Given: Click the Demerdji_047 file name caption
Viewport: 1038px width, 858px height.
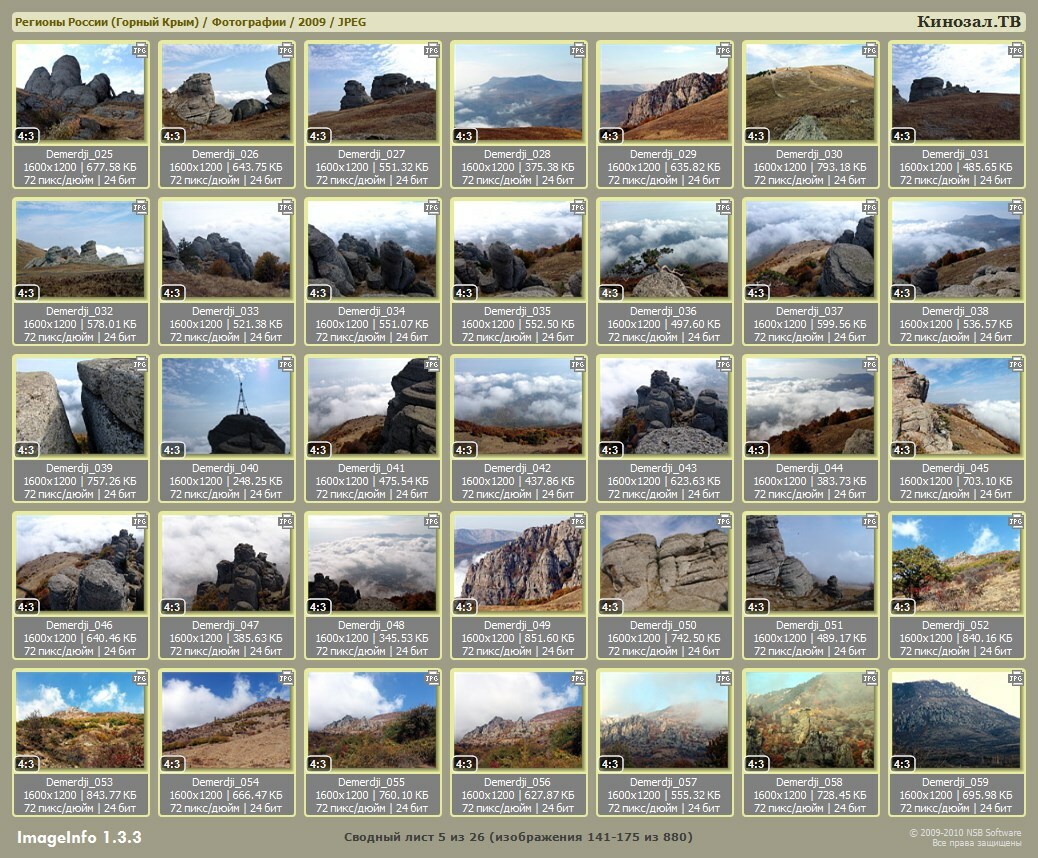Looking at the screenshot, I should tap(225, 625).
